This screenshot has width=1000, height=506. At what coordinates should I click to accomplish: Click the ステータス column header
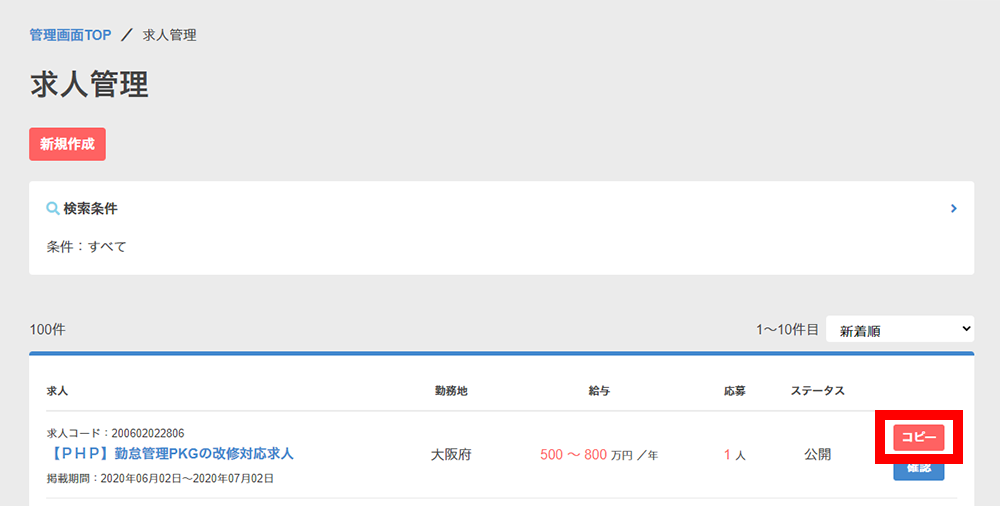pos(817,390)
